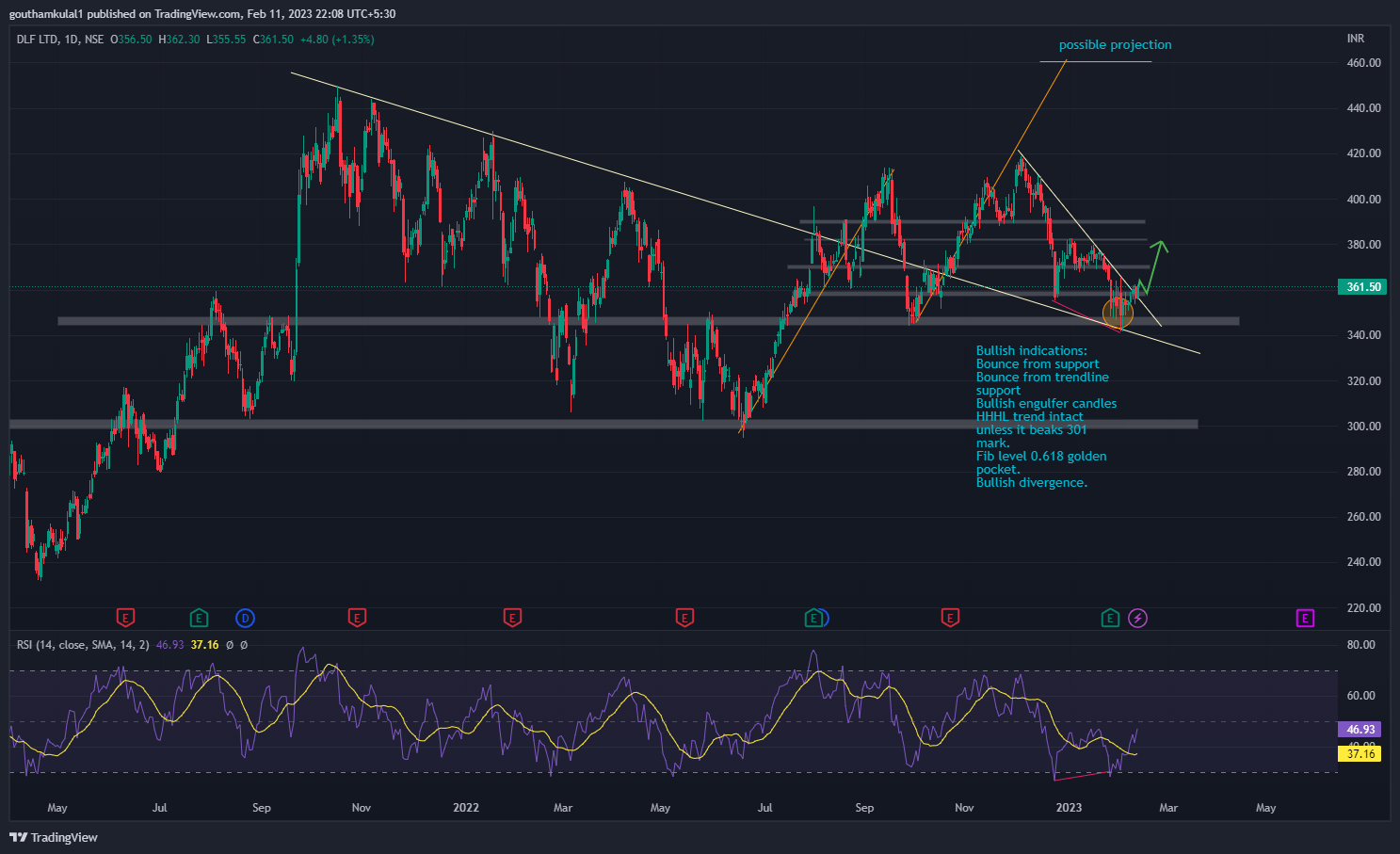Screen dimensions: 1400x854
Task: Click the opening price value O356.50
Action: click(x=131, y=40)
